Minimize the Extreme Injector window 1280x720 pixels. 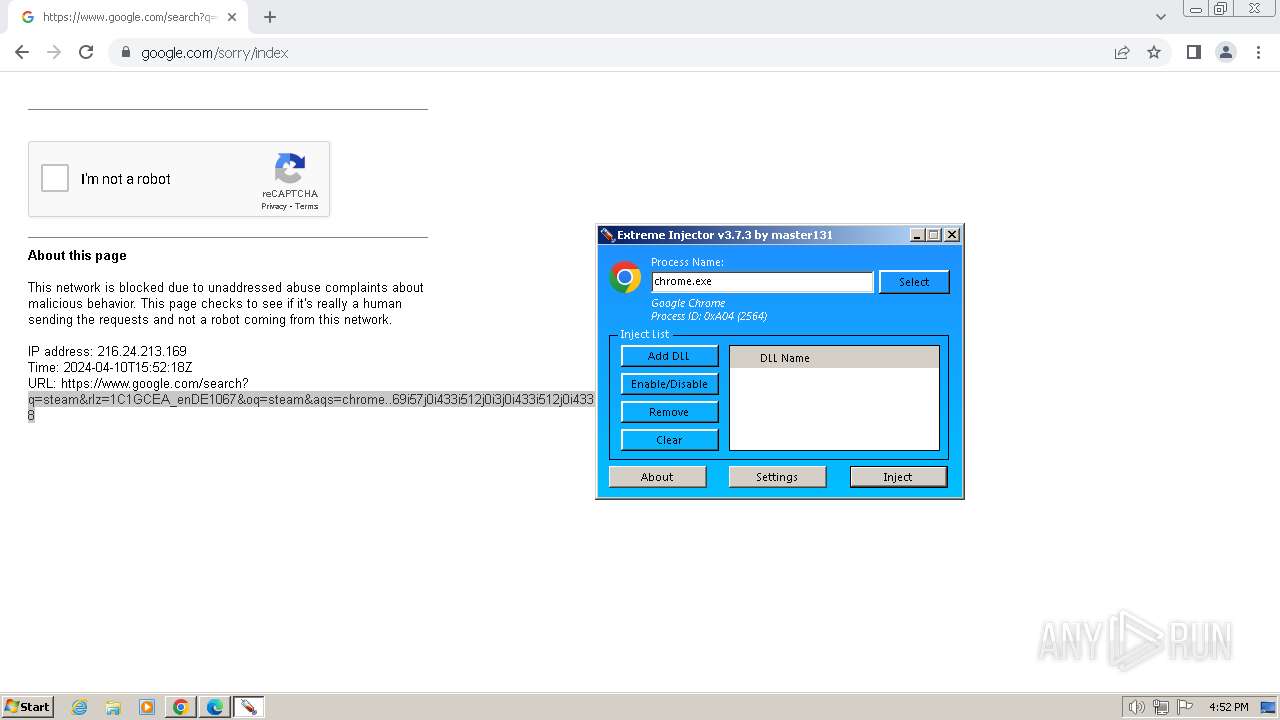point(917,235)
